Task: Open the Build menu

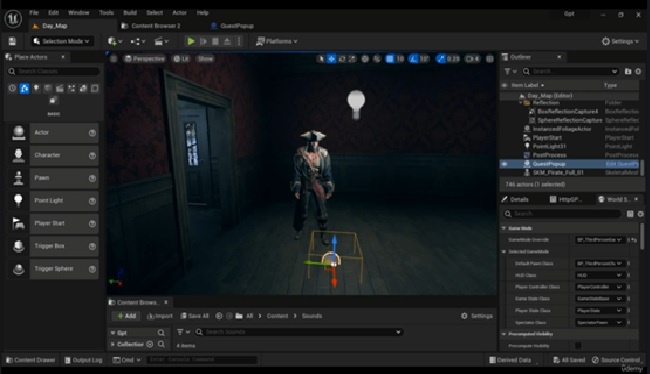Action: click(130, 13)
